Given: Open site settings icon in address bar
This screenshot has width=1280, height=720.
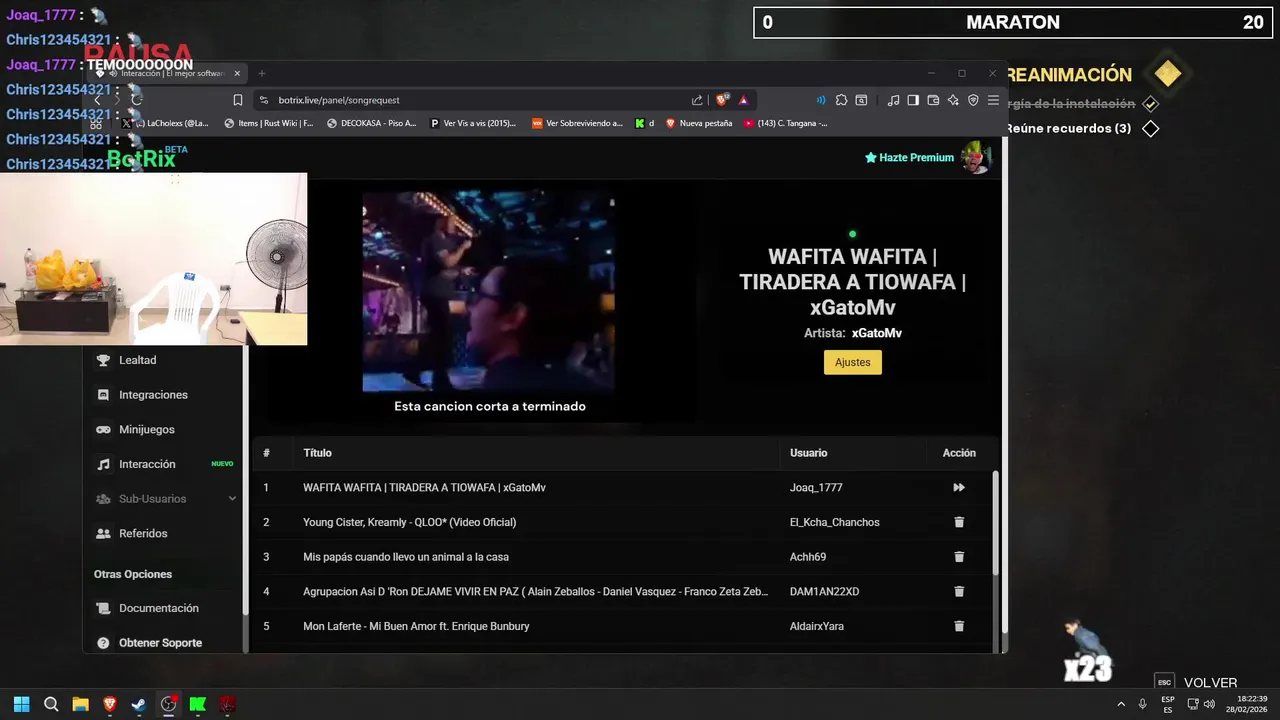Looking at the screenshot, I should click(264, 100).
